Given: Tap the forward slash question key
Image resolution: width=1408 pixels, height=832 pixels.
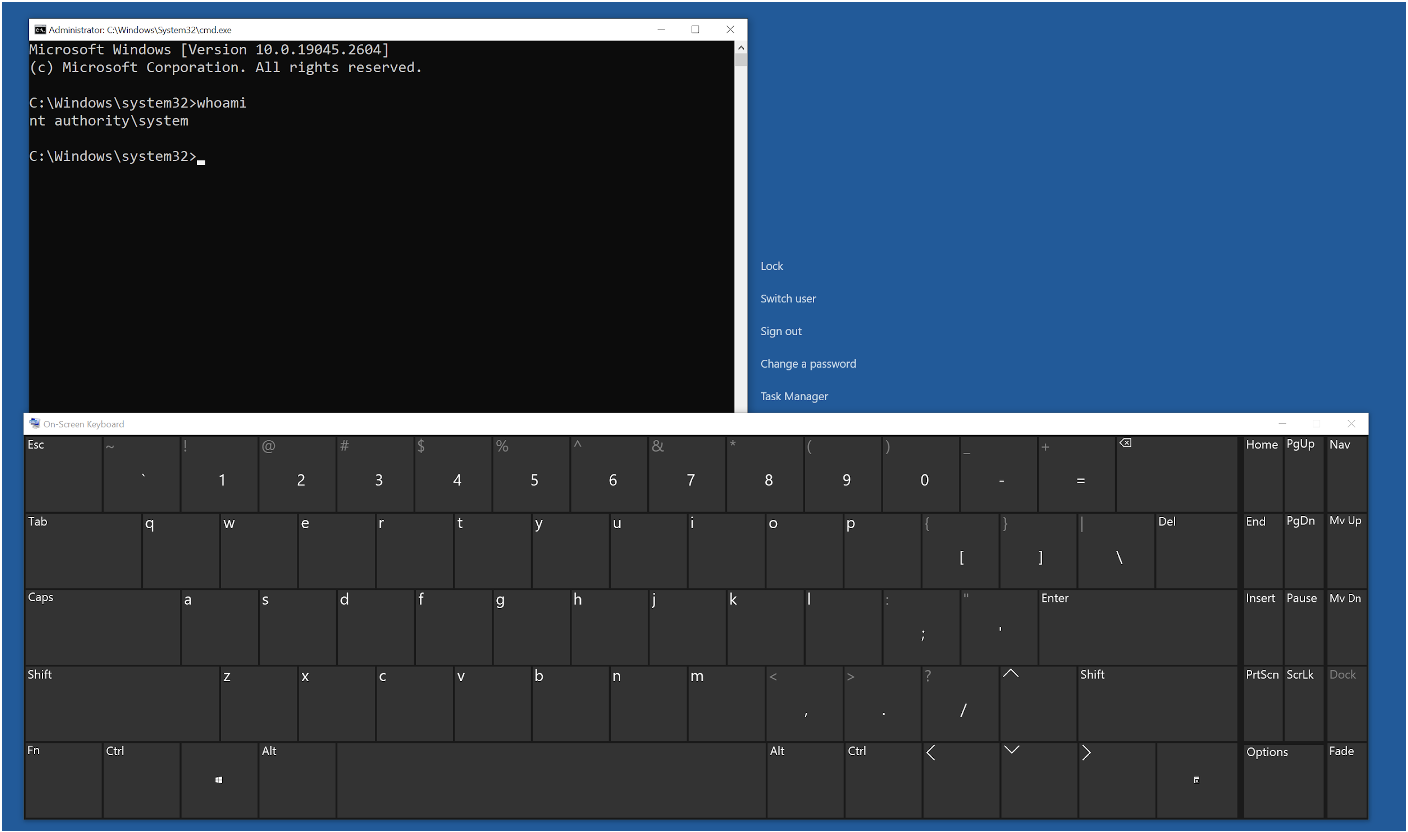Looking at the screenshot, I should (x=960, y=703).
